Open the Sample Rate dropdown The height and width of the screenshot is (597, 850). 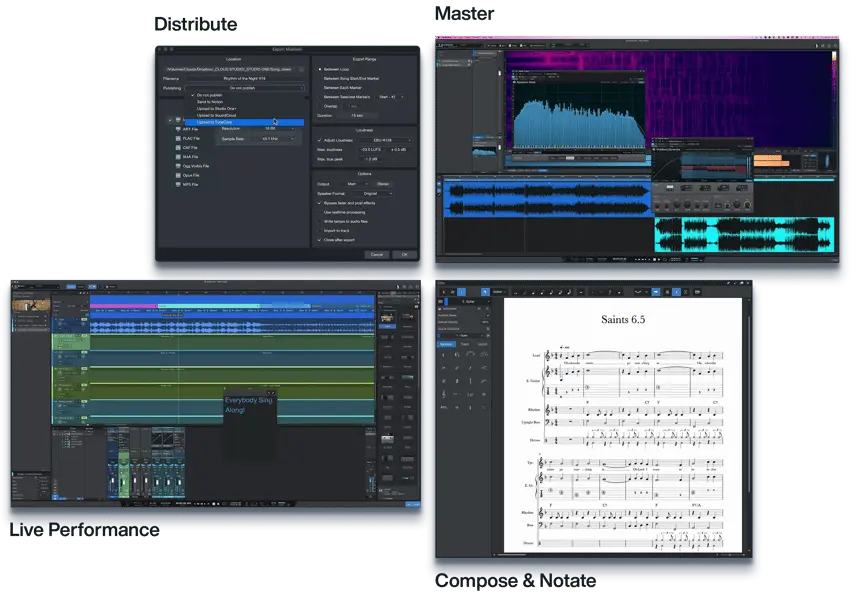274,139
